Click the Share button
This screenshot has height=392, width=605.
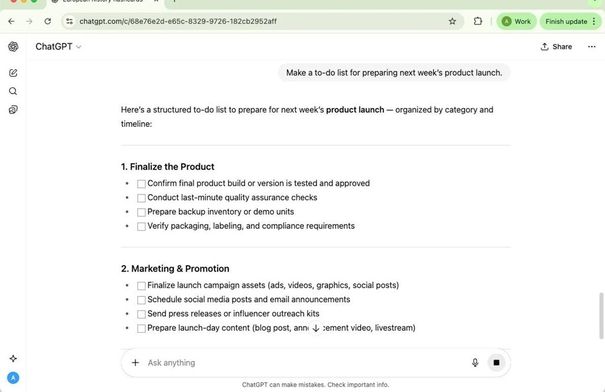pos(556,47)
